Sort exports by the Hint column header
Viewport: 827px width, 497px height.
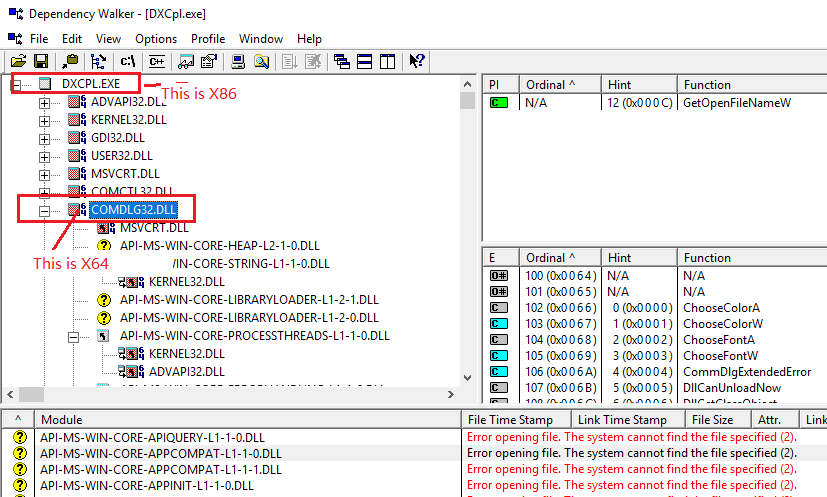click(639, 257)
